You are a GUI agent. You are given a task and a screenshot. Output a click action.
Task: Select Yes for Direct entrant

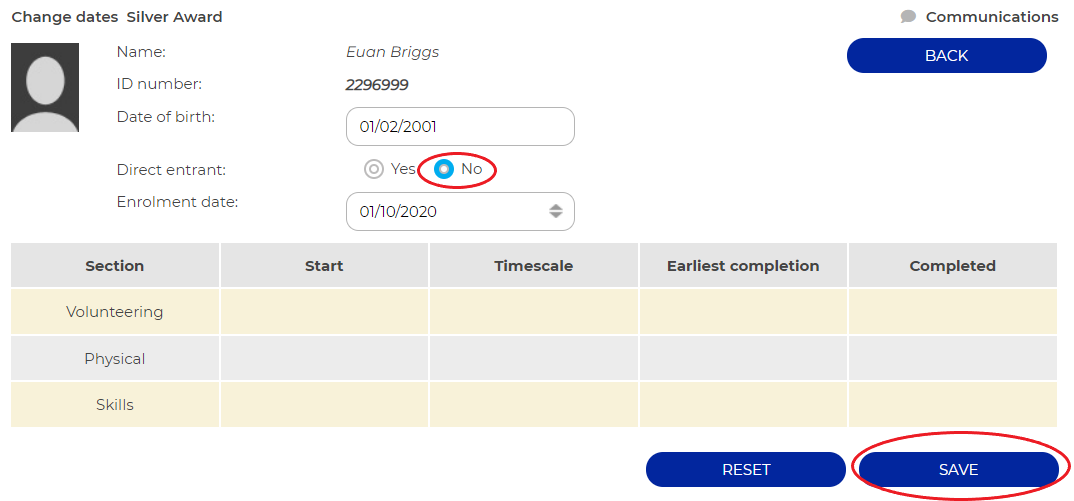click(x=374, y=169)
